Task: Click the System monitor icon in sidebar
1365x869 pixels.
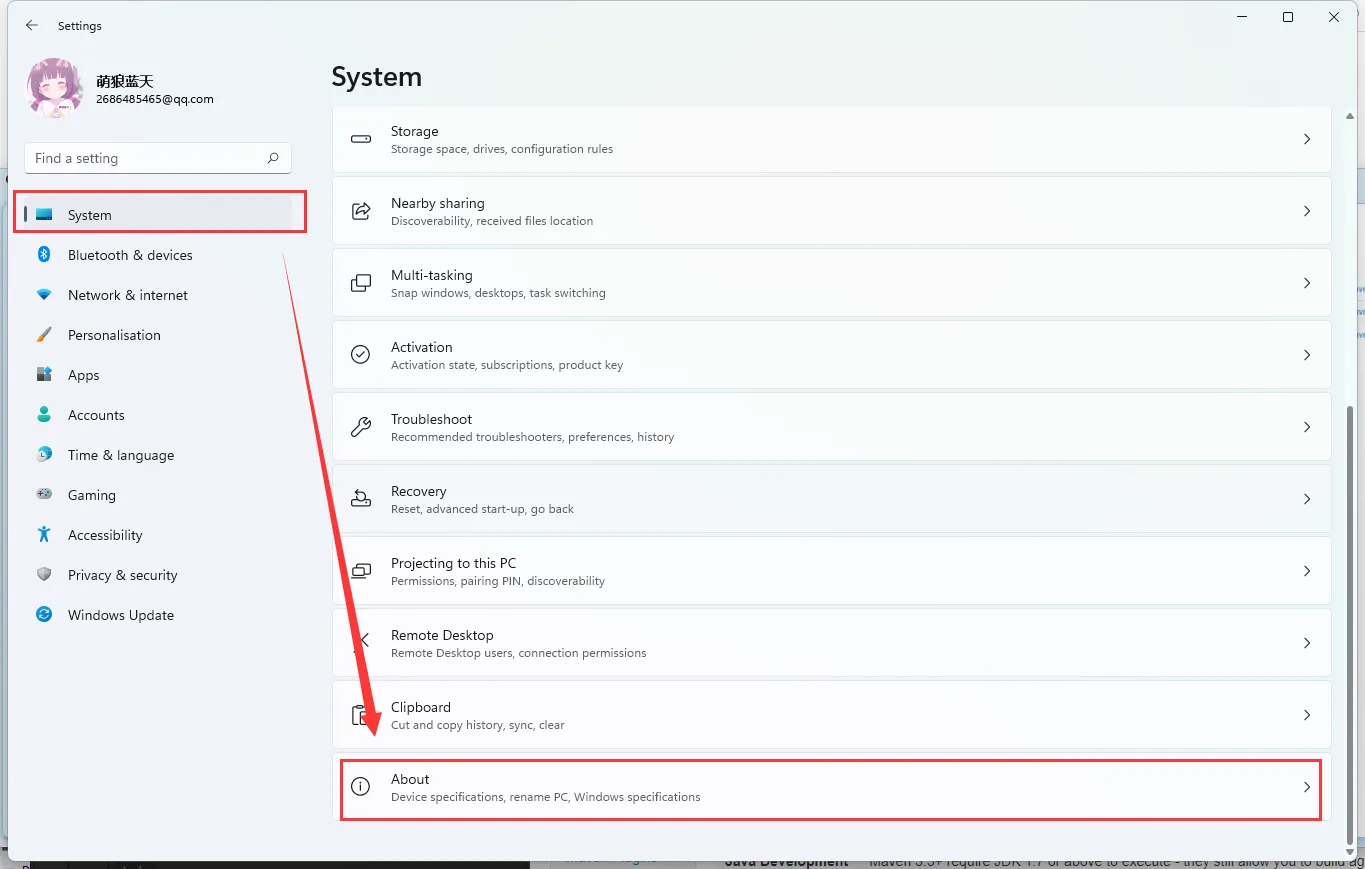Action: [44, 214]
